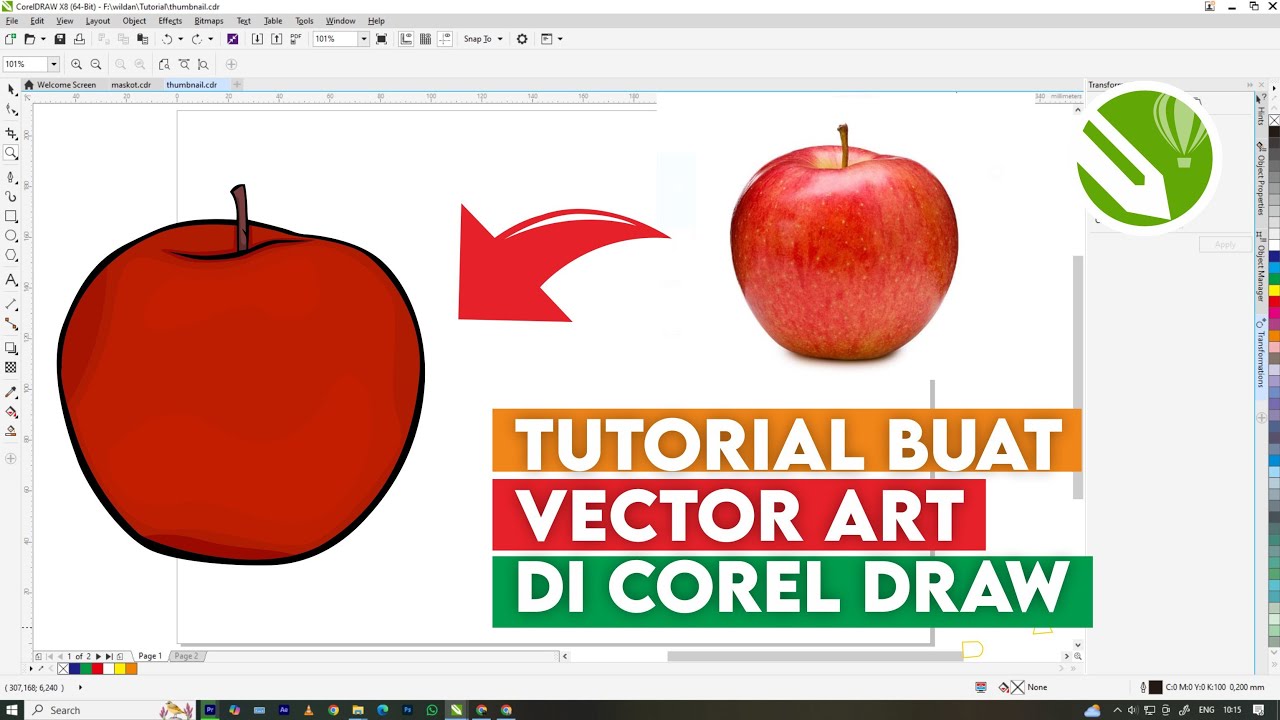
Task: Select the Color Eyedropper tool
Action: [x=11, y=391]
